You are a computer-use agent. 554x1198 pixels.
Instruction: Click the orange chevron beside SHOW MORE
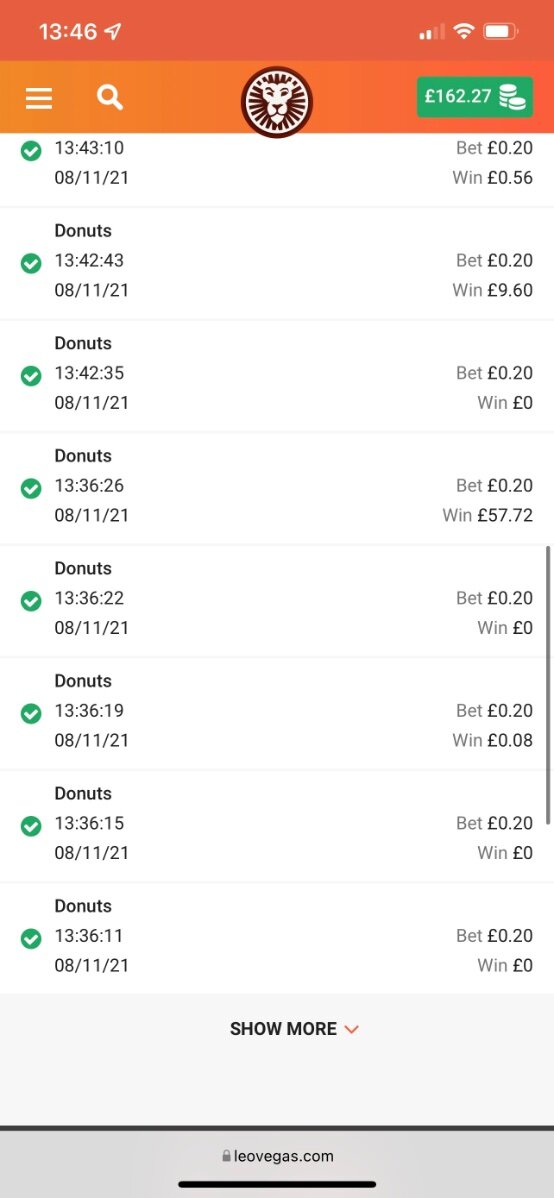point(352,1029)
